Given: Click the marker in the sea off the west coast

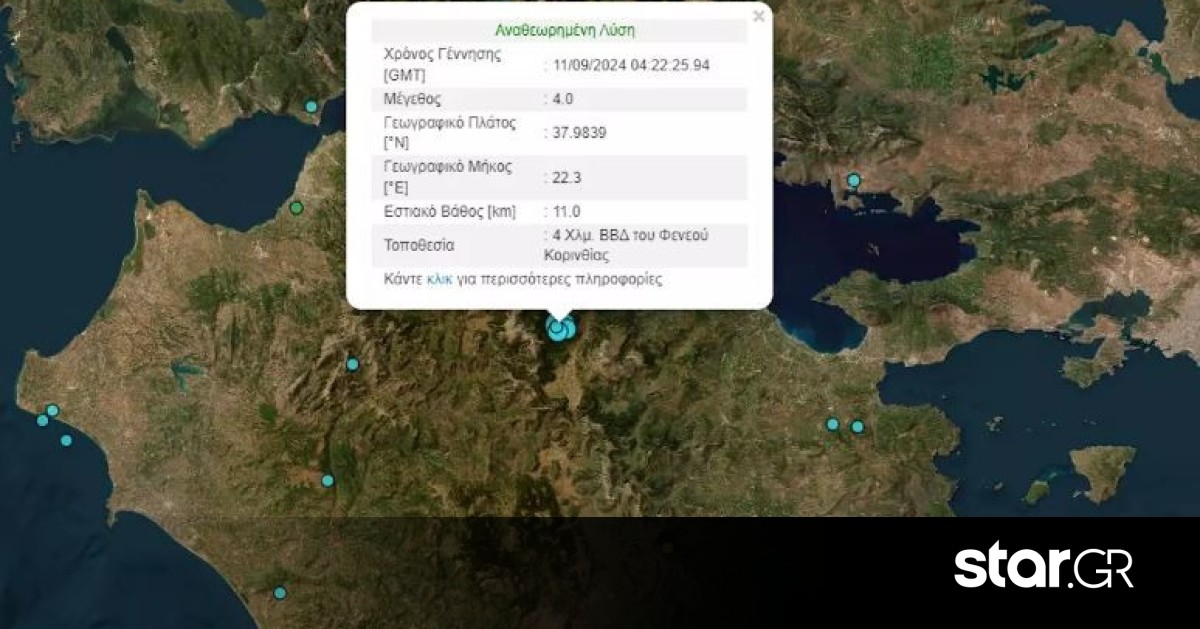Looking at the screenshot, I should point(66,440).
